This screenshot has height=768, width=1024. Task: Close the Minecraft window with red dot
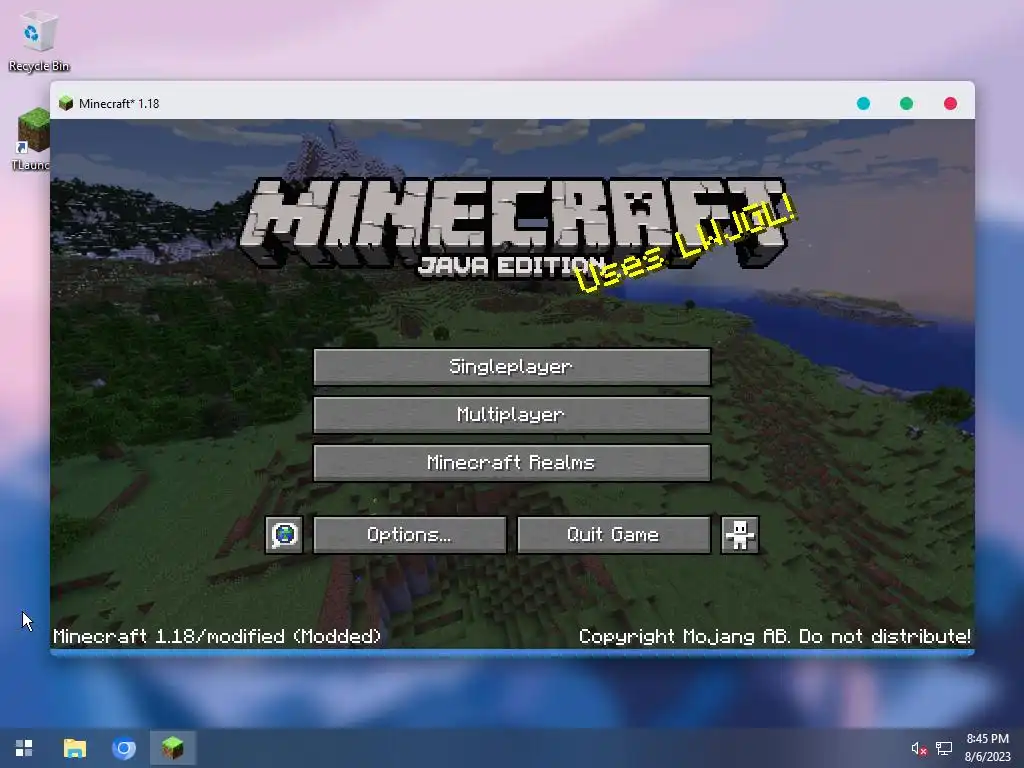coord(950,103)
